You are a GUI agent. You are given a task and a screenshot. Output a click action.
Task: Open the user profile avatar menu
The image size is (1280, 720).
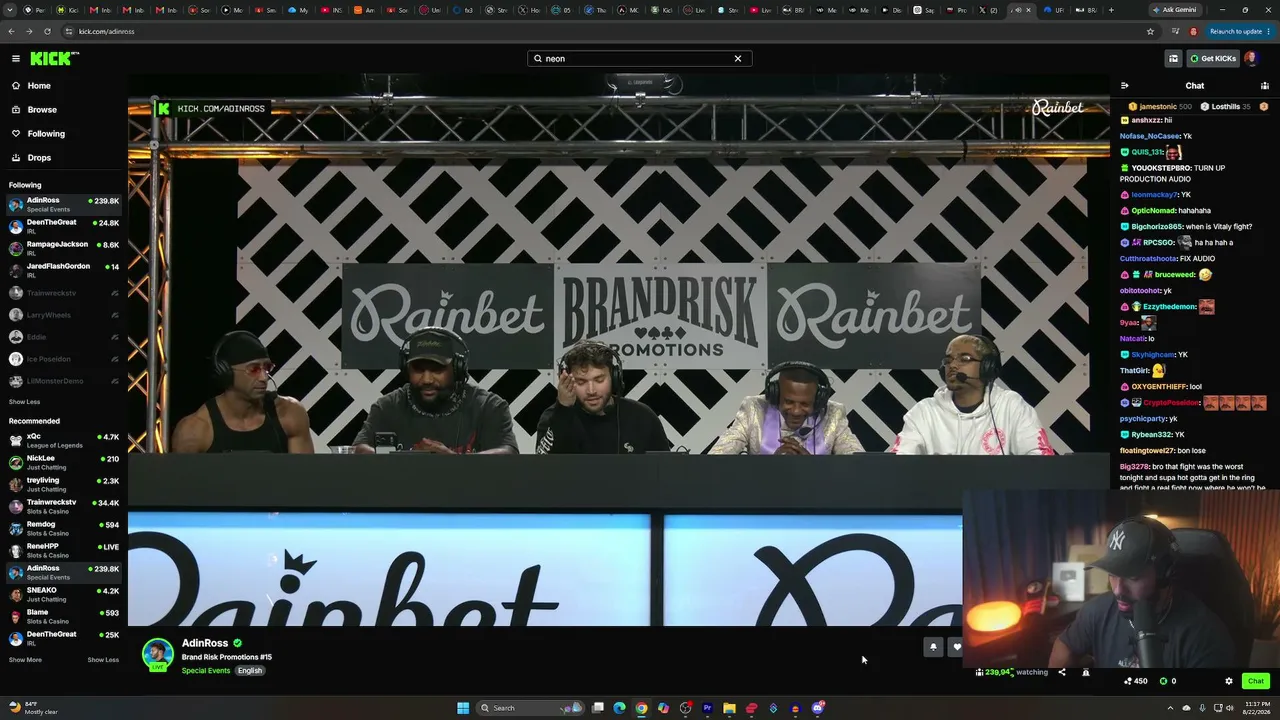pos(1251,59)
